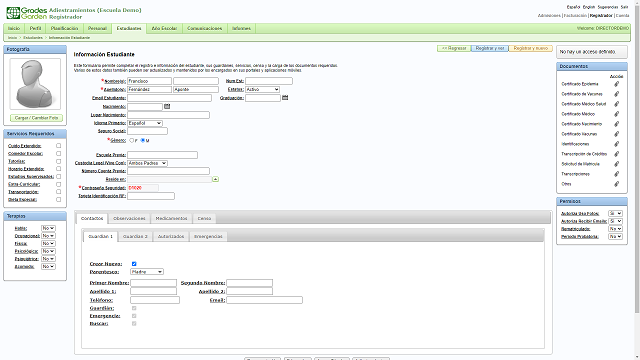Viewport: 640px width, 360px height.
Task: Toggle the Crear Nuevo checkbox
Action: (x=134, y=264)
